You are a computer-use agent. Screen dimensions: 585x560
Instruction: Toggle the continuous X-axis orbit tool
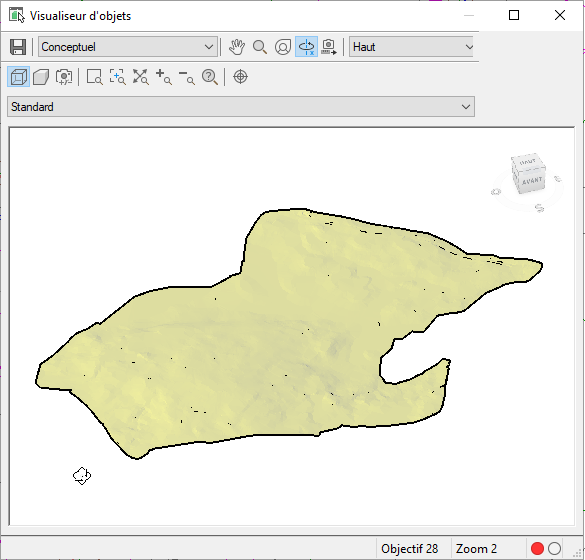click(306, 47)
